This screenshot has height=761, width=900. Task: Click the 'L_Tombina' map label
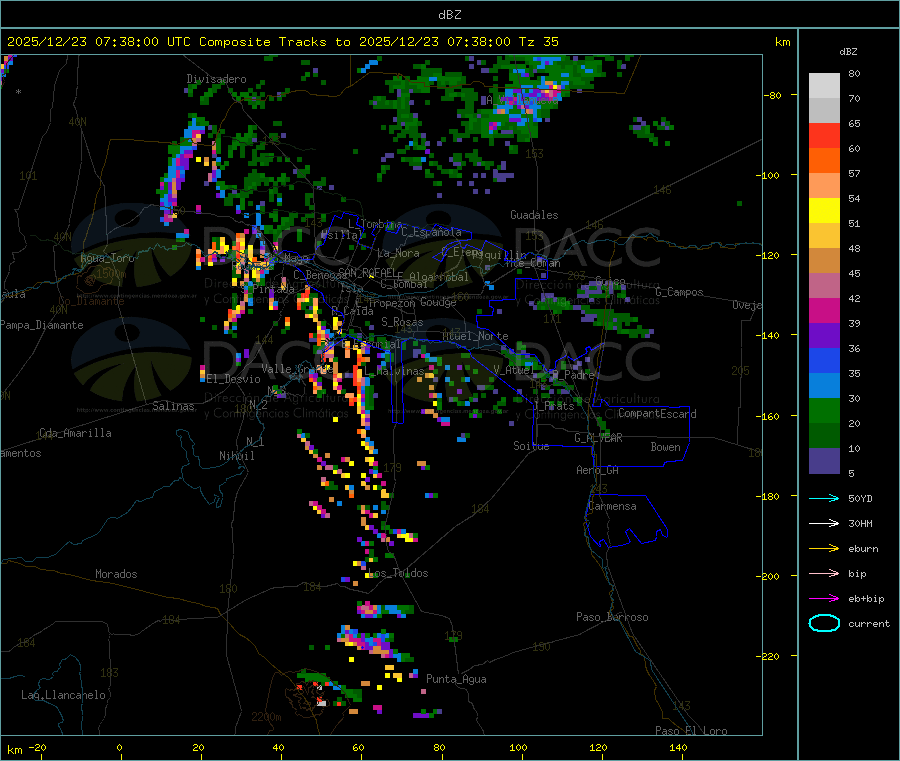pos(375,224)
